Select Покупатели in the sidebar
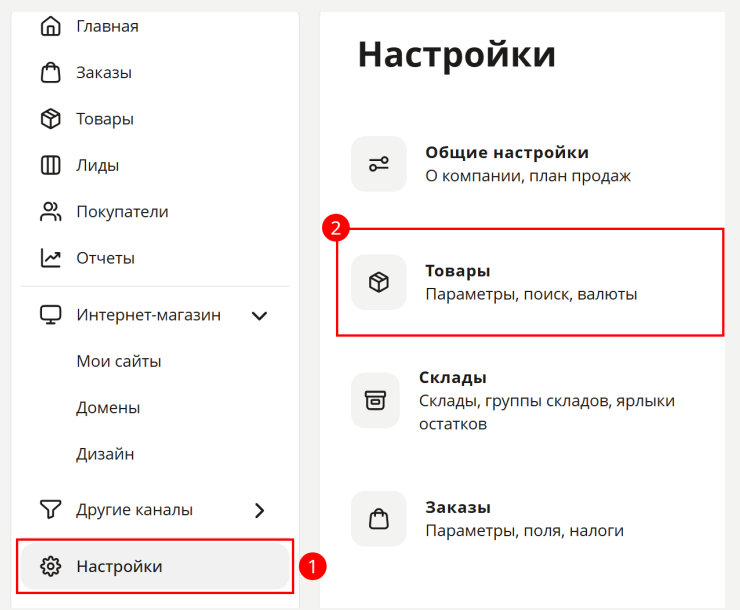The height and width of the screenshot is (610, 740). pyautogui.click(x=122, y=212)
